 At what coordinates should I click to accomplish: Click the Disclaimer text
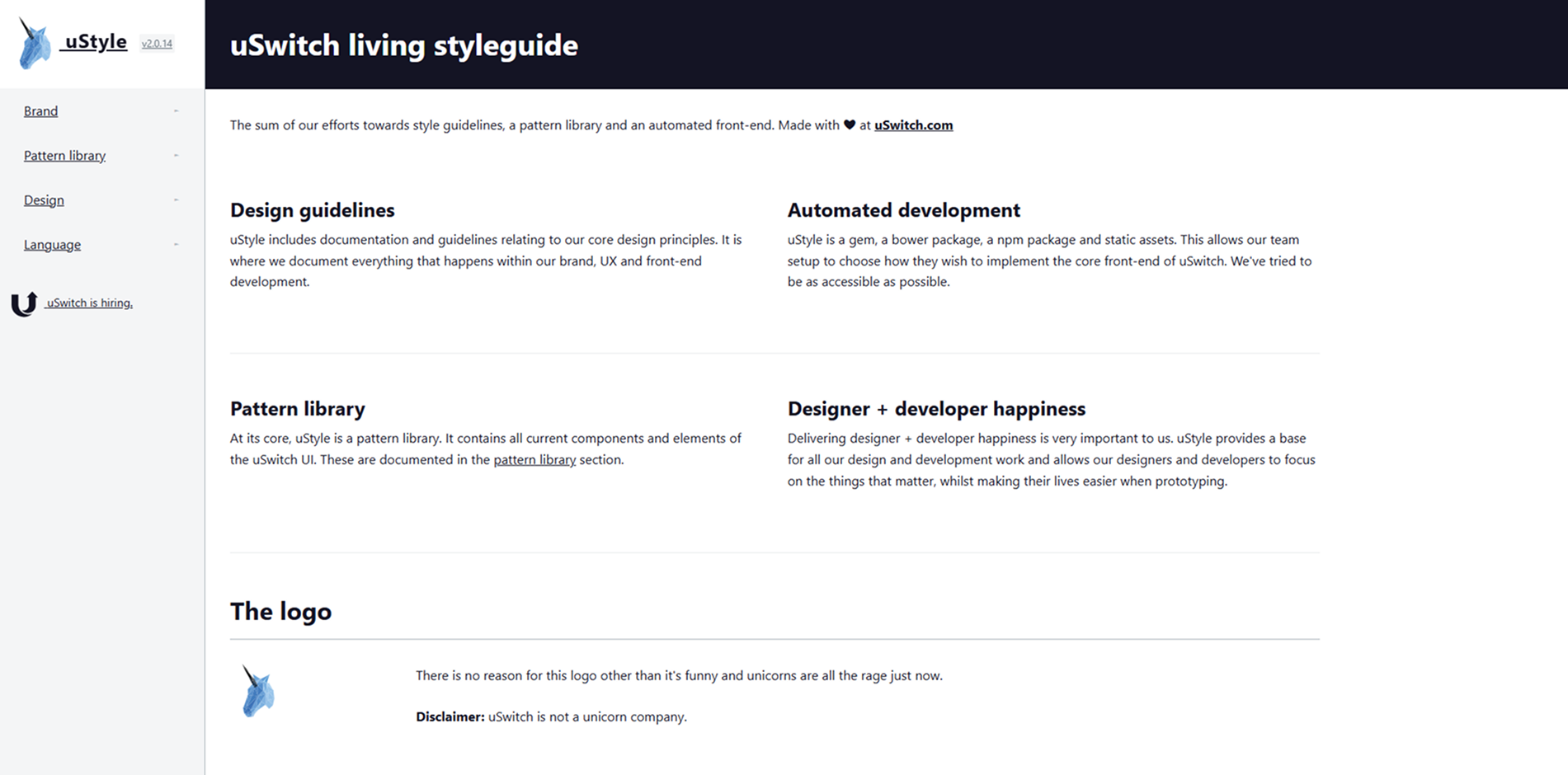click(x=551, y=716)
